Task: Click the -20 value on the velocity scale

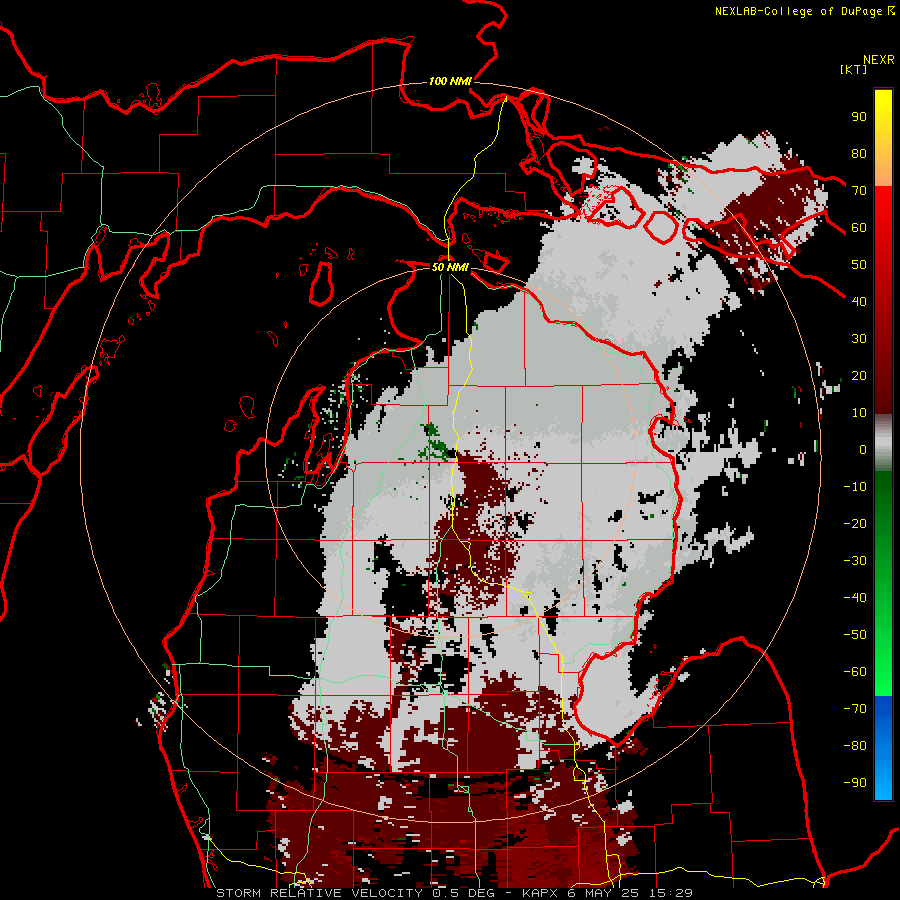Action: [855, 523]
